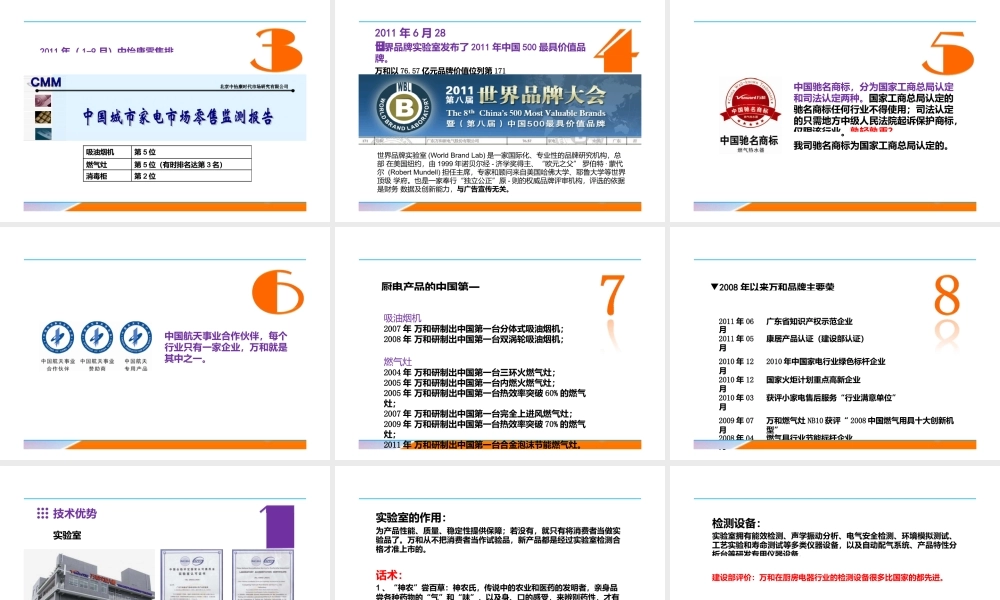Click the entry 国家火炬计划重点高新企业
This screenshot has height=600, width=1000.
pyautogui.click(x=813, y=379)
